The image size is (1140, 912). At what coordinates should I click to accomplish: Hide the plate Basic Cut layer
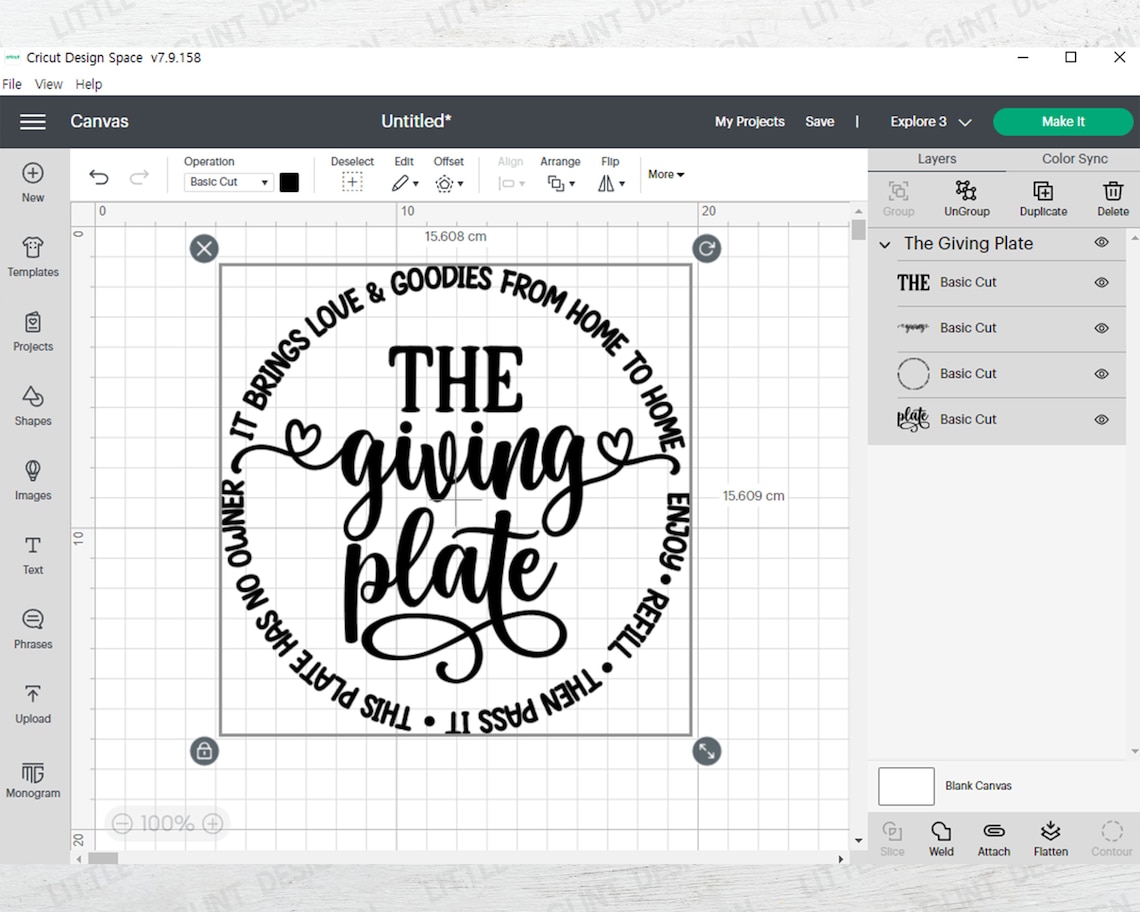coord(1101,419)
